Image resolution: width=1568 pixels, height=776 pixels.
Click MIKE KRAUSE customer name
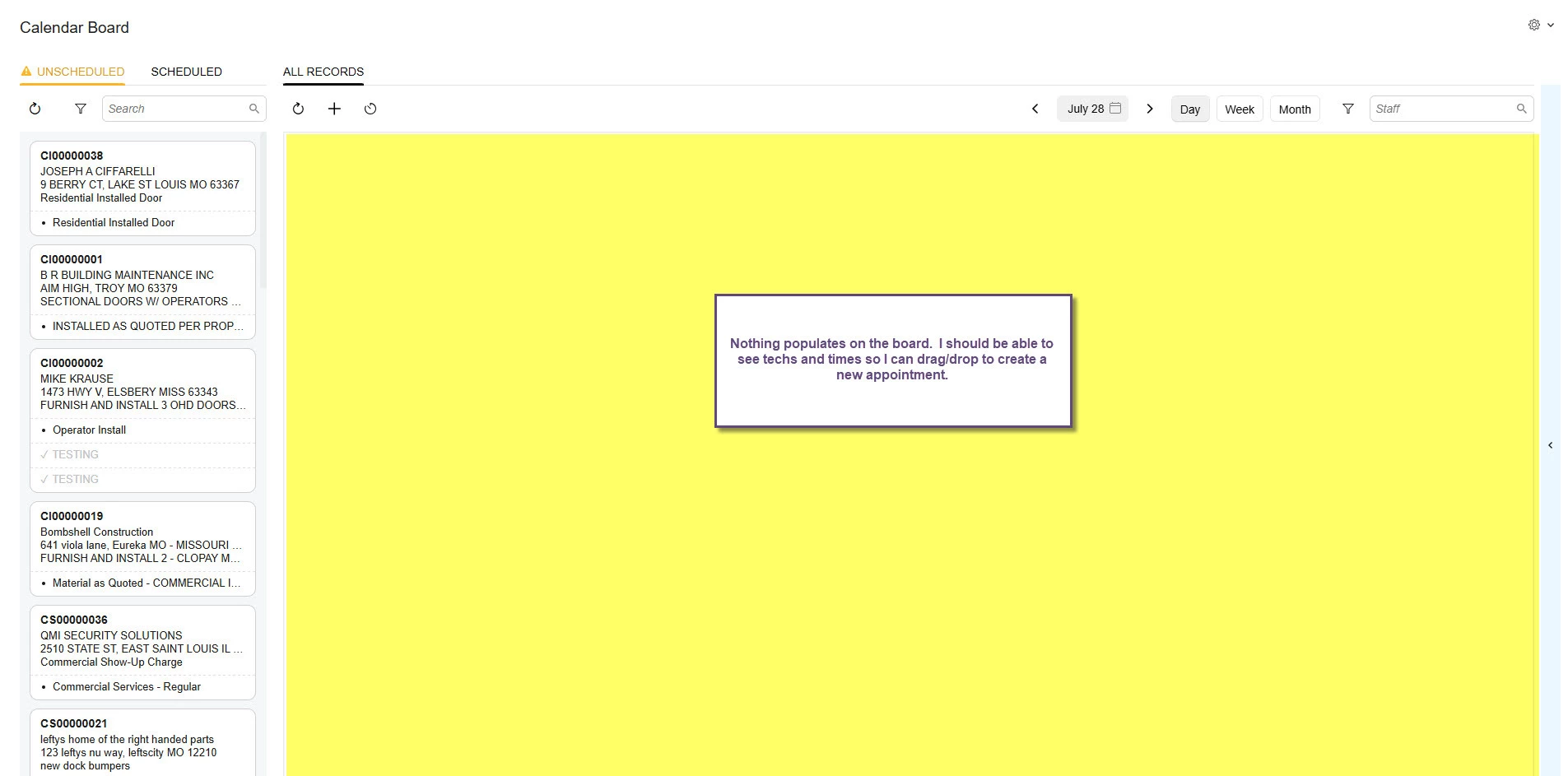[x=77, y=379]
